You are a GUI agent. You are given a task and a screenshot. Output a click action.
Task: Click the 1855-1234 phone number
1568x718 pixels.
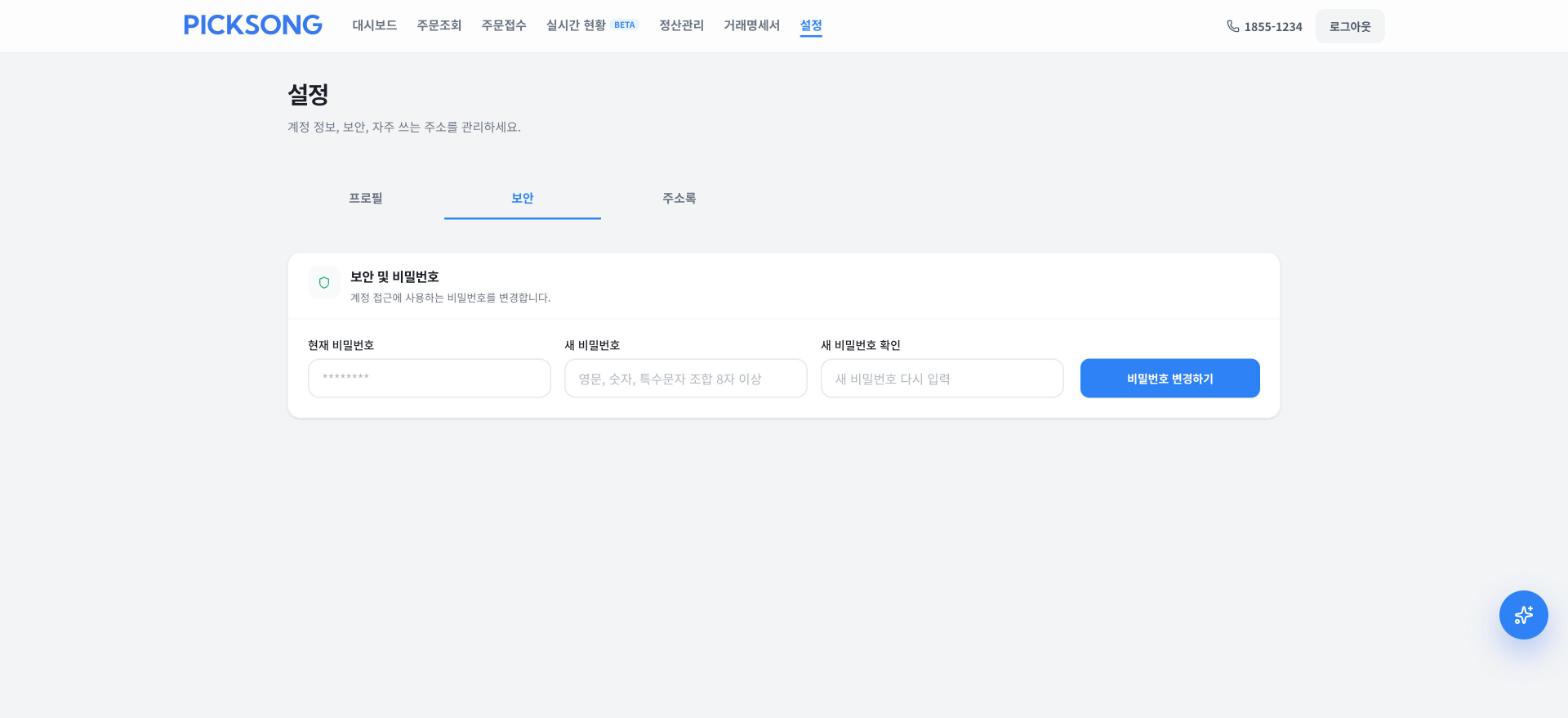tap(1273, 26)
